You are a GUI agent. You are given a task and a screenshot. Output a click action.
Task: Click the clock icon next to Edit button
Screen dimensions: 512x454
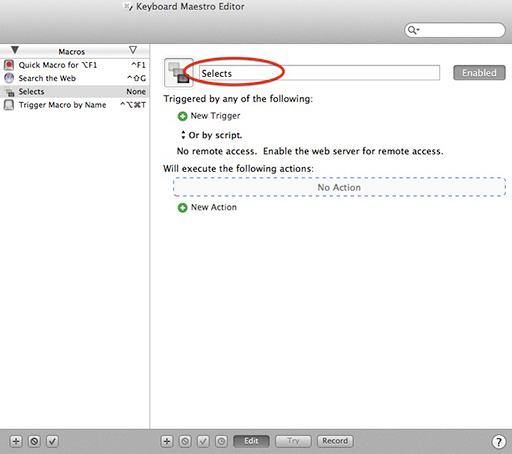coord(221,441)
